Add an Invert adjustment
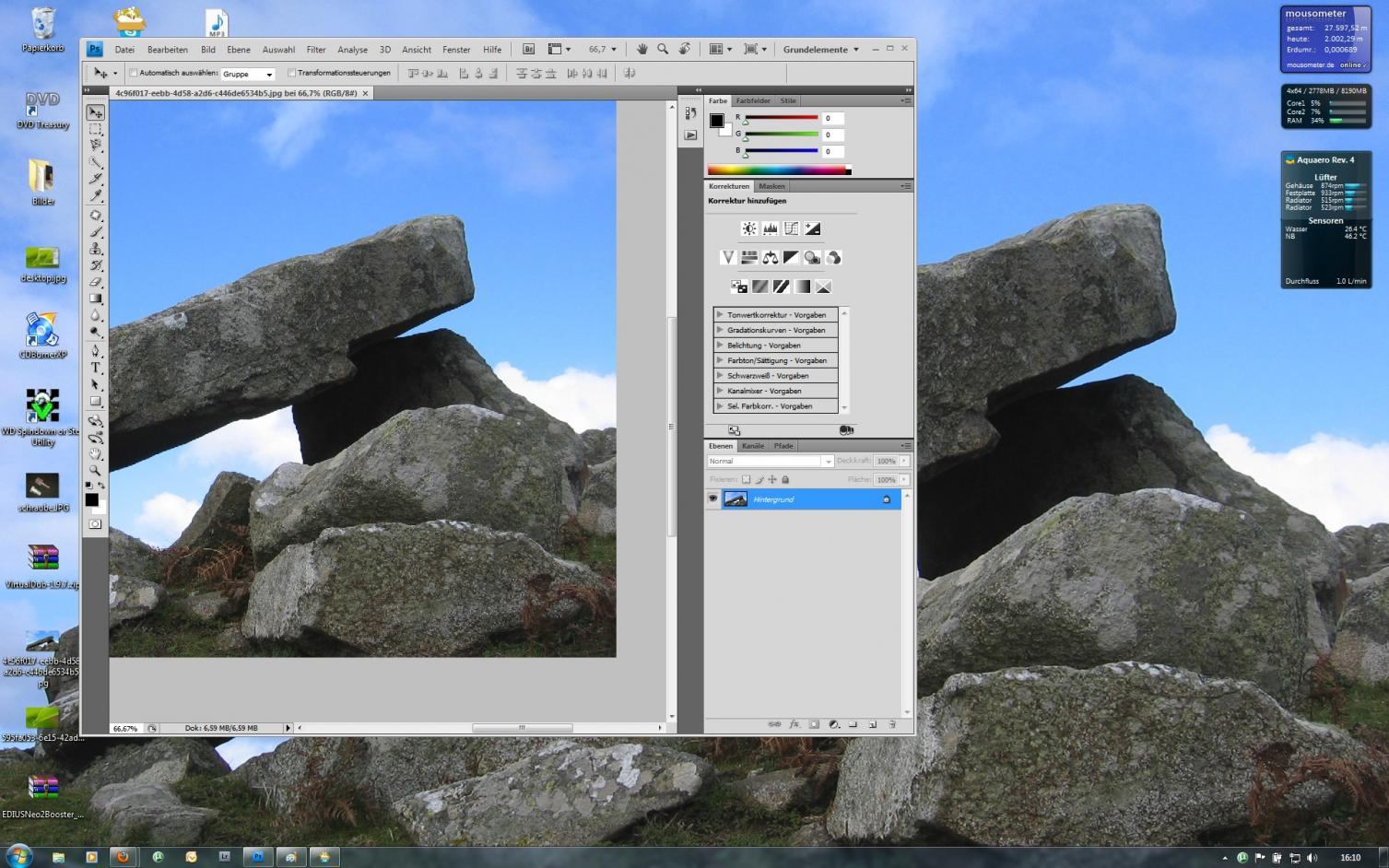1389x868 pixels. point(739,287)
